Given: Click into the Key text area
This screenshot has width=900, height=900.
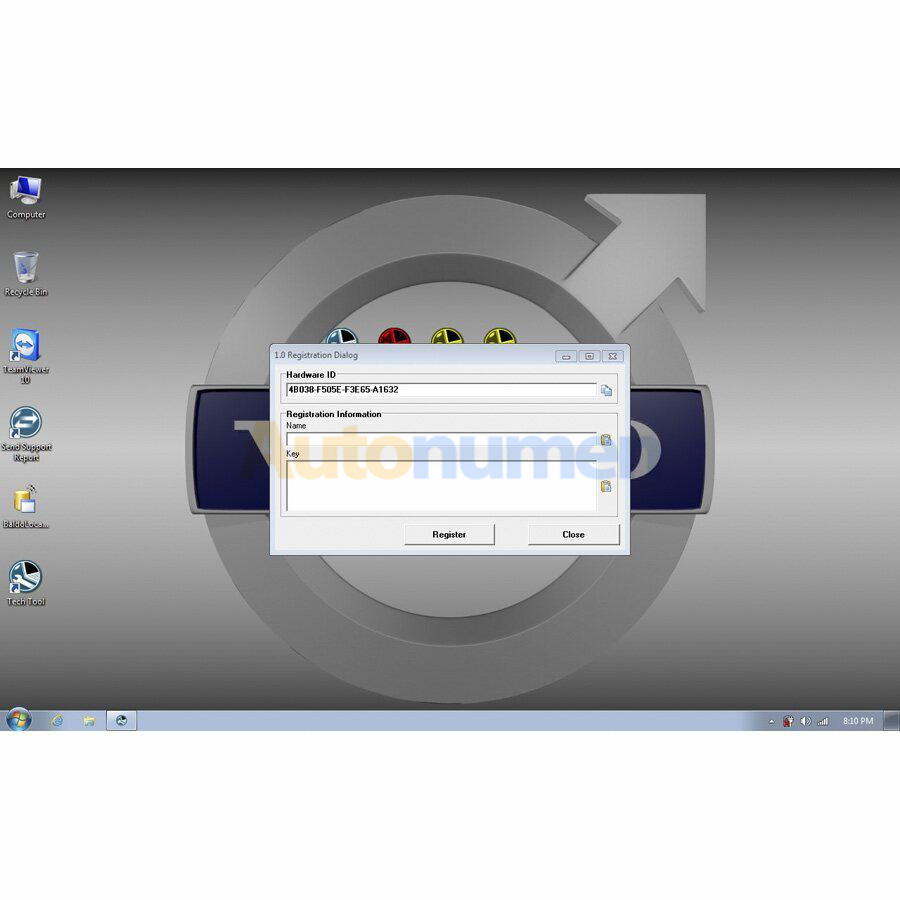Looking at the screenshot, I should point(441,486).
